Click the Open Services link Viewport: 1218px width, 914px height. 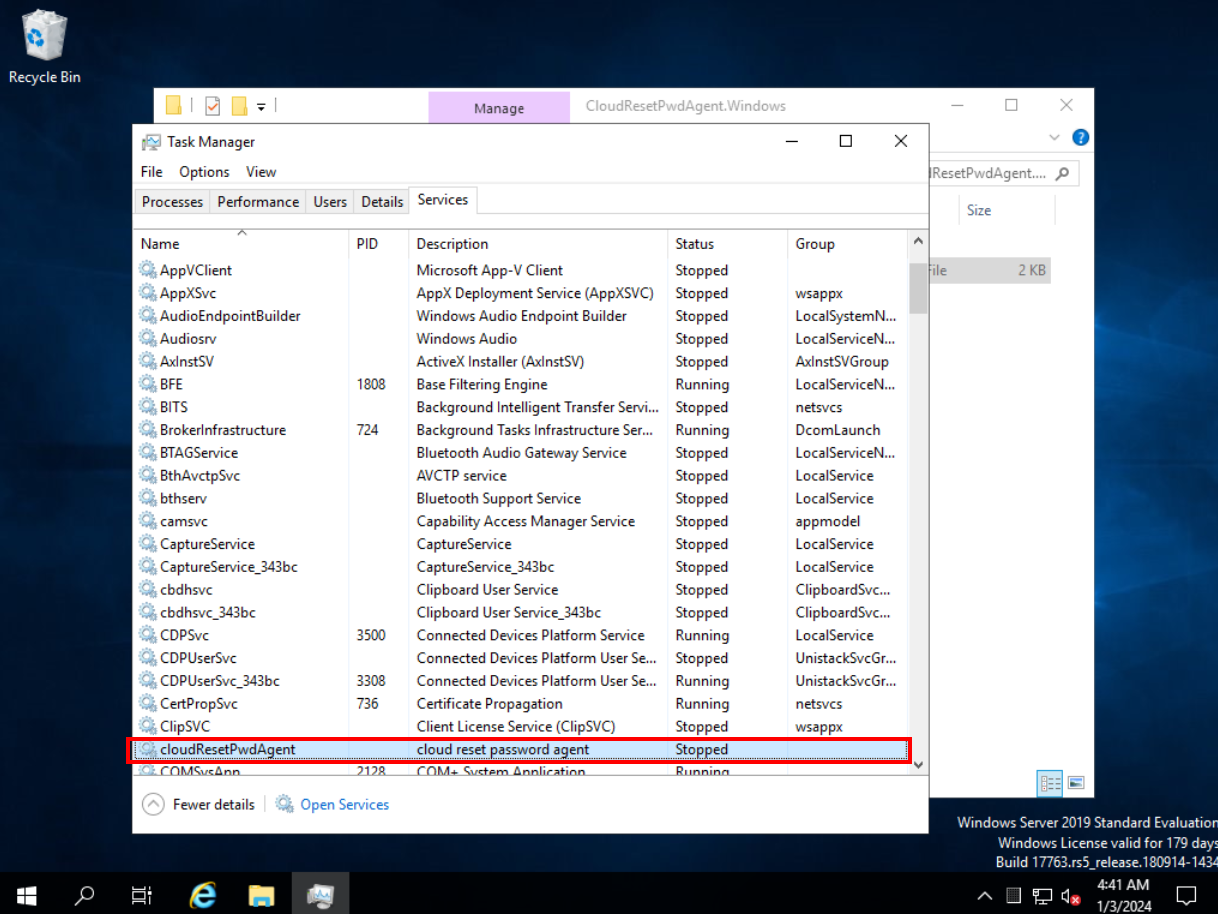pos(344,804)
